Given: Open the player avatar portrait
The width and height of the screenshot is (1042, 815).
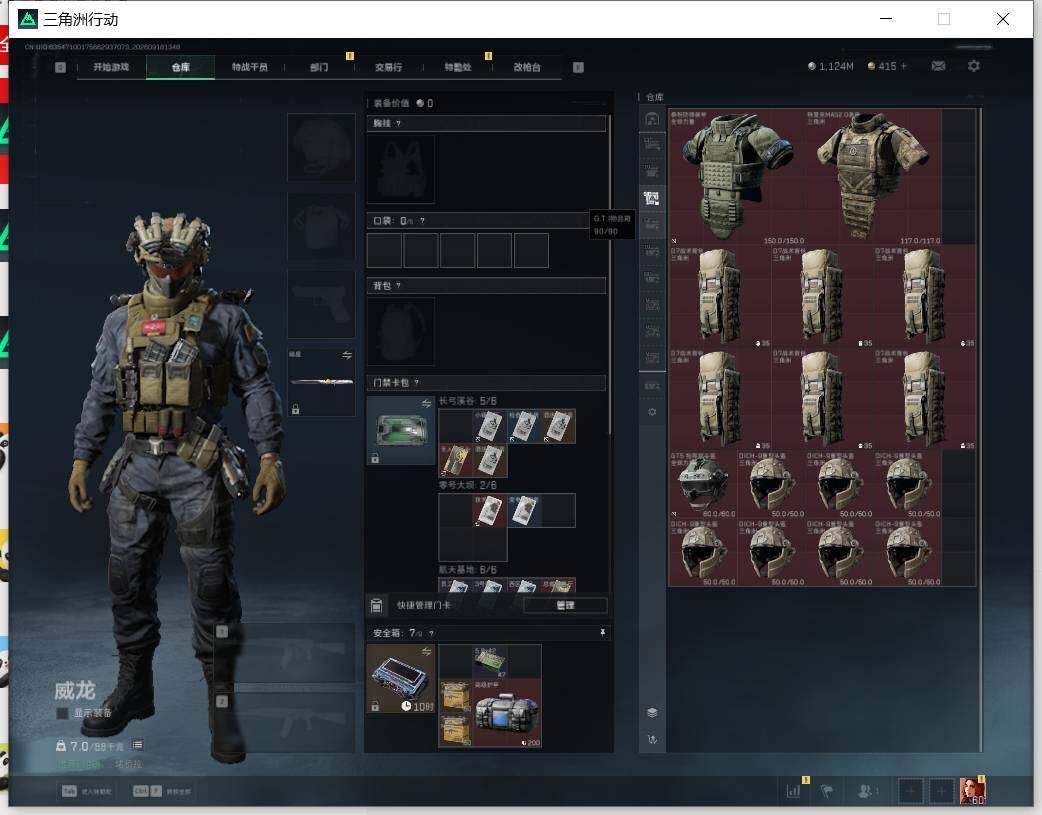Looking at the screenshot, I should point(972,791).
